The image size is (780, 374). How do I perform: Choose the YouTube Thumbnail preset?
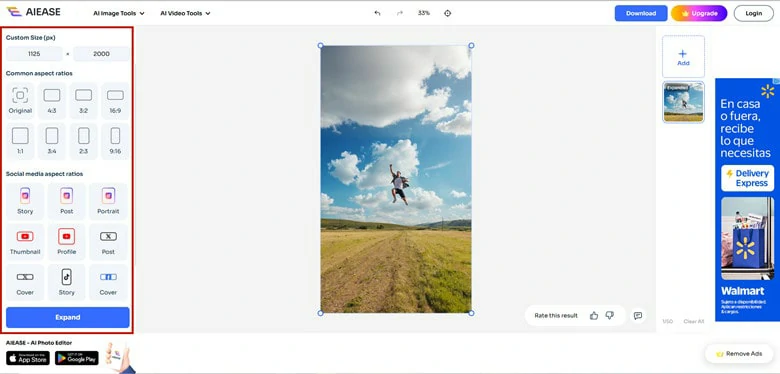(x=25, y=242)
